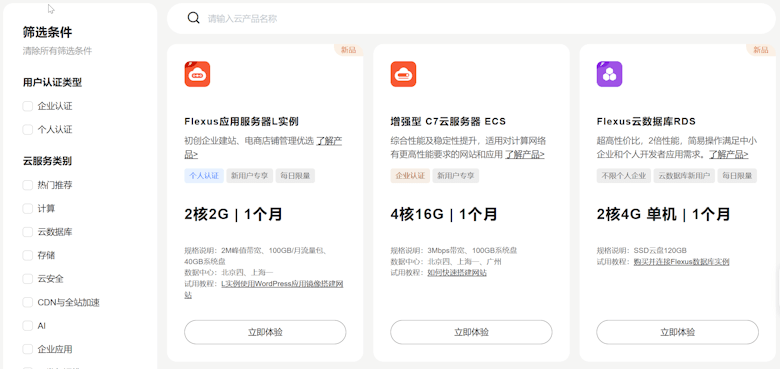The image size is (780, 369).
Task: Click the Flexus应用服务器L实例 title
Action: coord(241,121)
